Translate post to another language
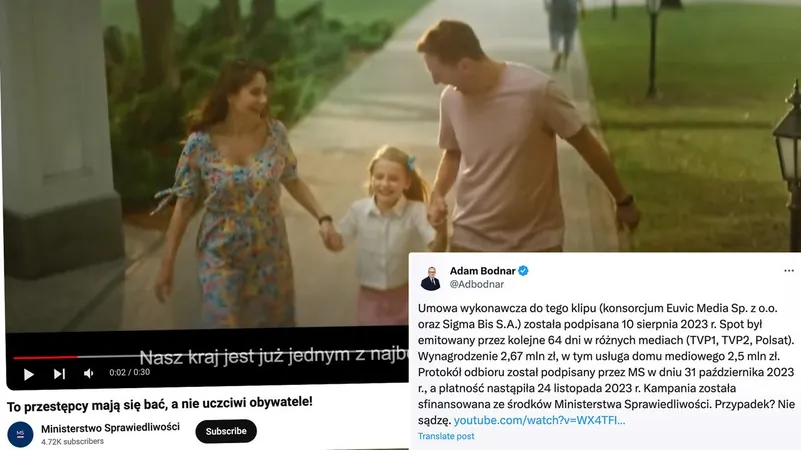Image resolution: width=801 pixels, height=450 pixels. tap(446, 436)
